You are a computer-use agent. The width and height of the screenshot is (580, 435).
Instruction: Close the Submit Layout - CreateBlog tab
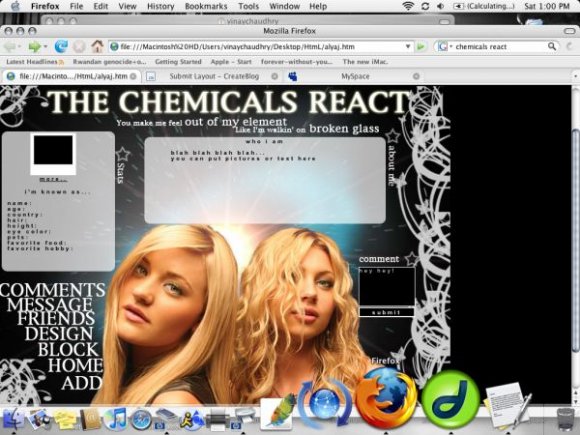click(x=274, y=77)
